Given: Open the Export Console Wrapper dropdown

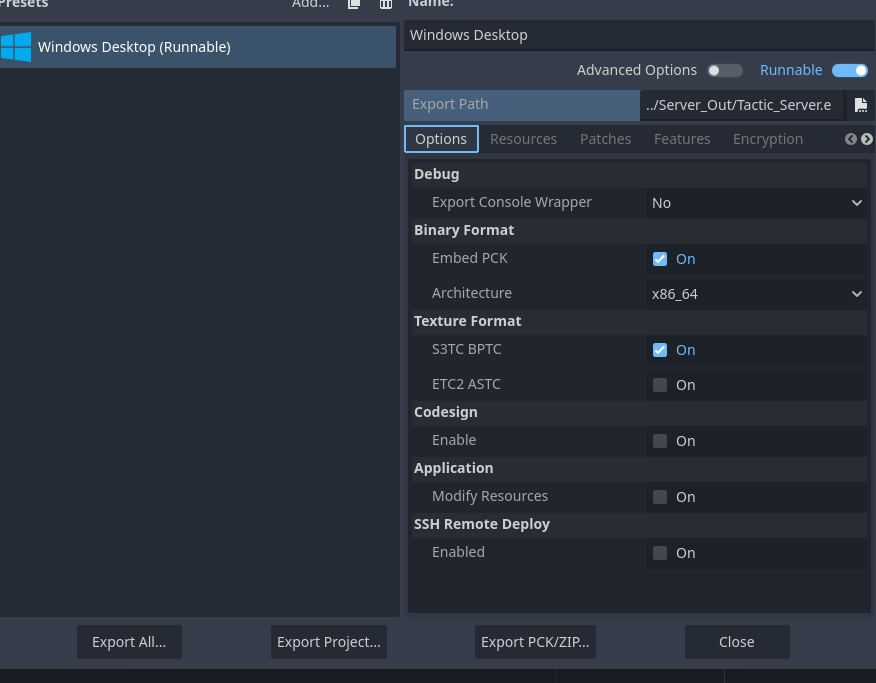Looking at the screenshot, I should 756,203.
